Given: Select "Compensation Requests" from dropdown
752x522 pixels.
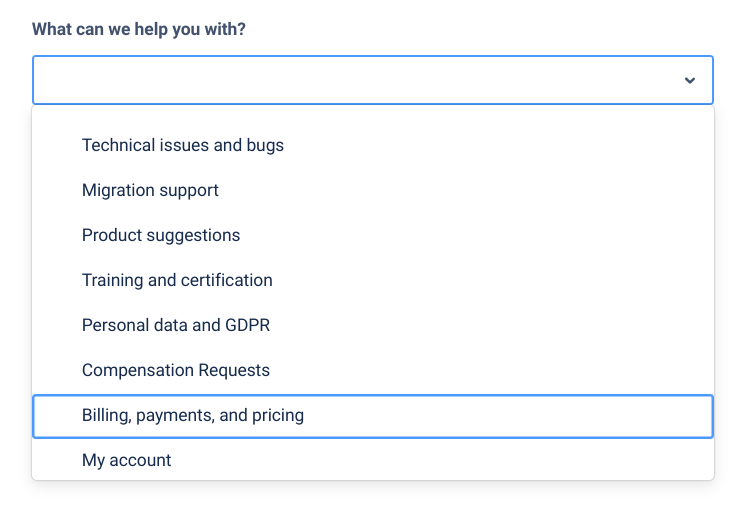Looking at the screenshot, I should coord(176,370).
